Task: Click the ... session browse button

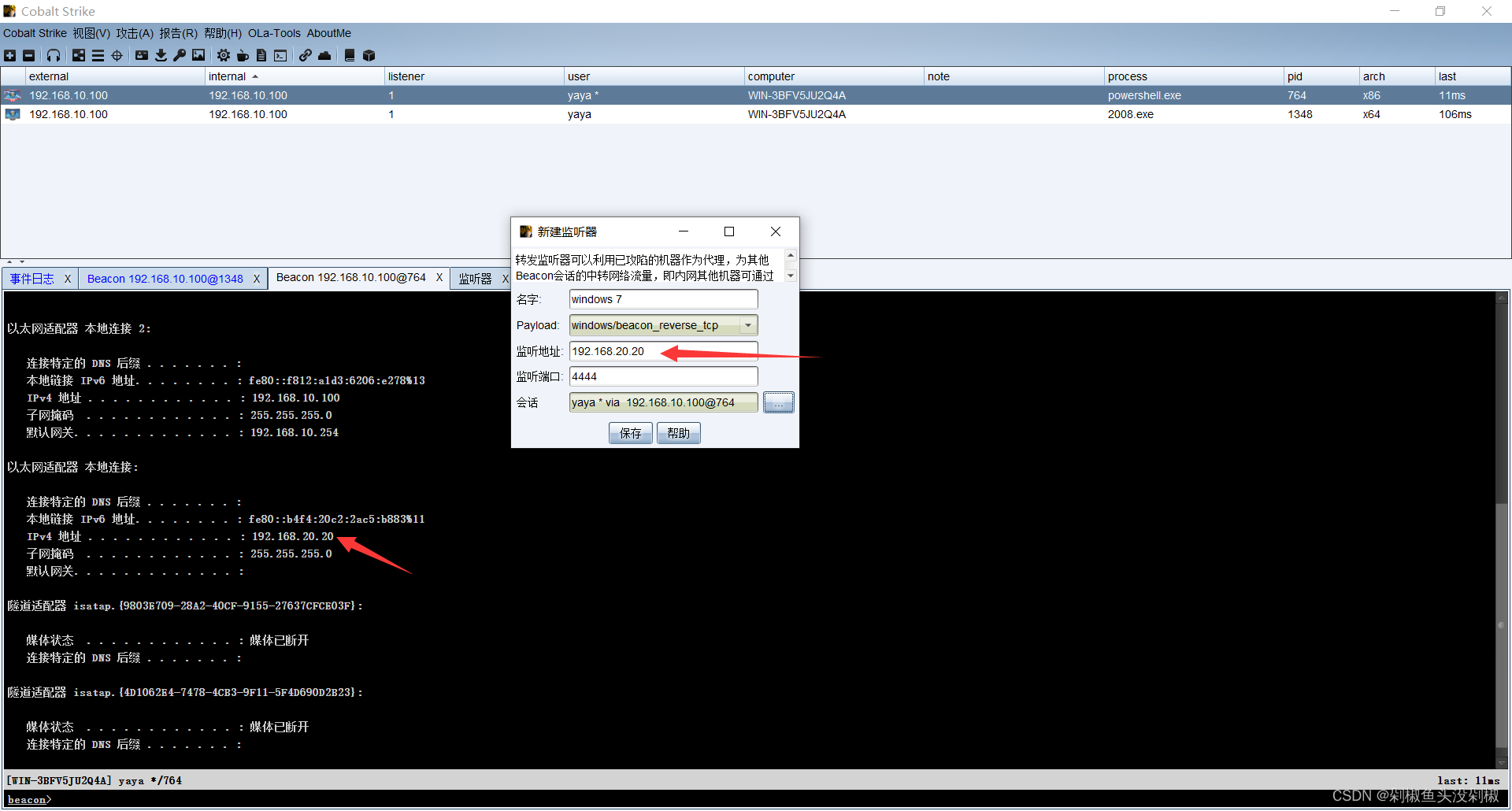Action: 779,402
